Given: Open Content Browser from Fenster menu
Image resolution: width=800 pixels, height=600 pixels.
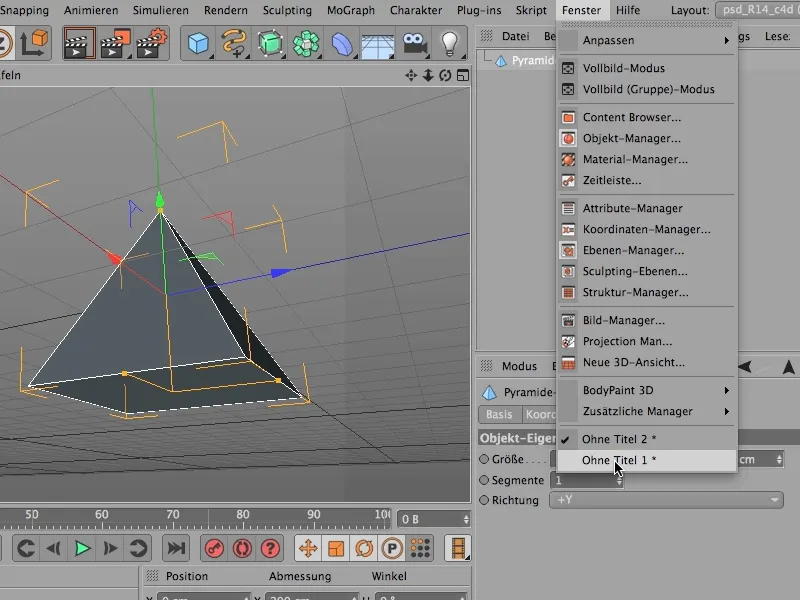Looking at the screenshot, I should point(631,117).
